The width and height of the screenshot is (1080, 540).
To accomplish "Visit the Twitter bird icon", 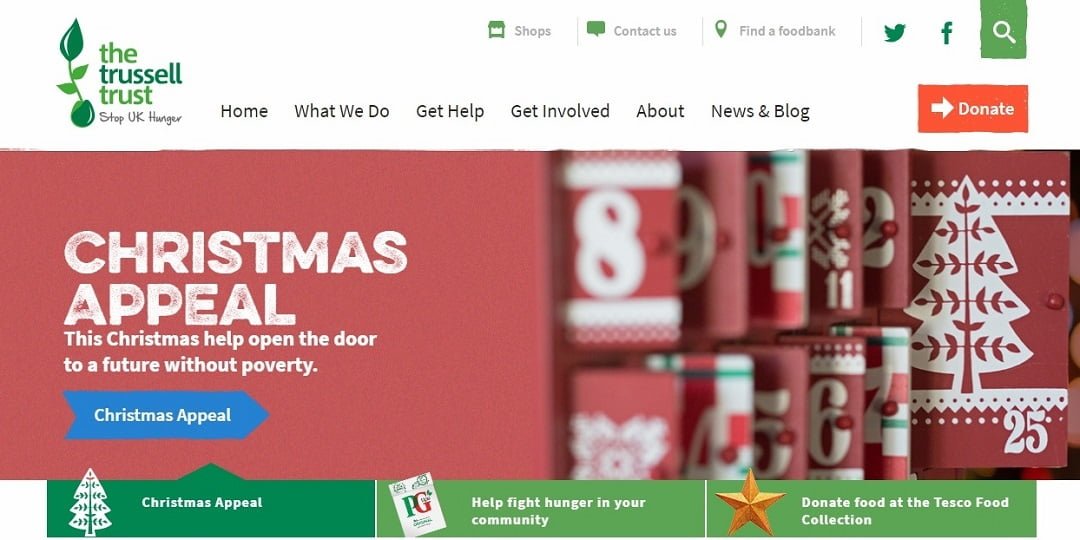I will 894,32.
